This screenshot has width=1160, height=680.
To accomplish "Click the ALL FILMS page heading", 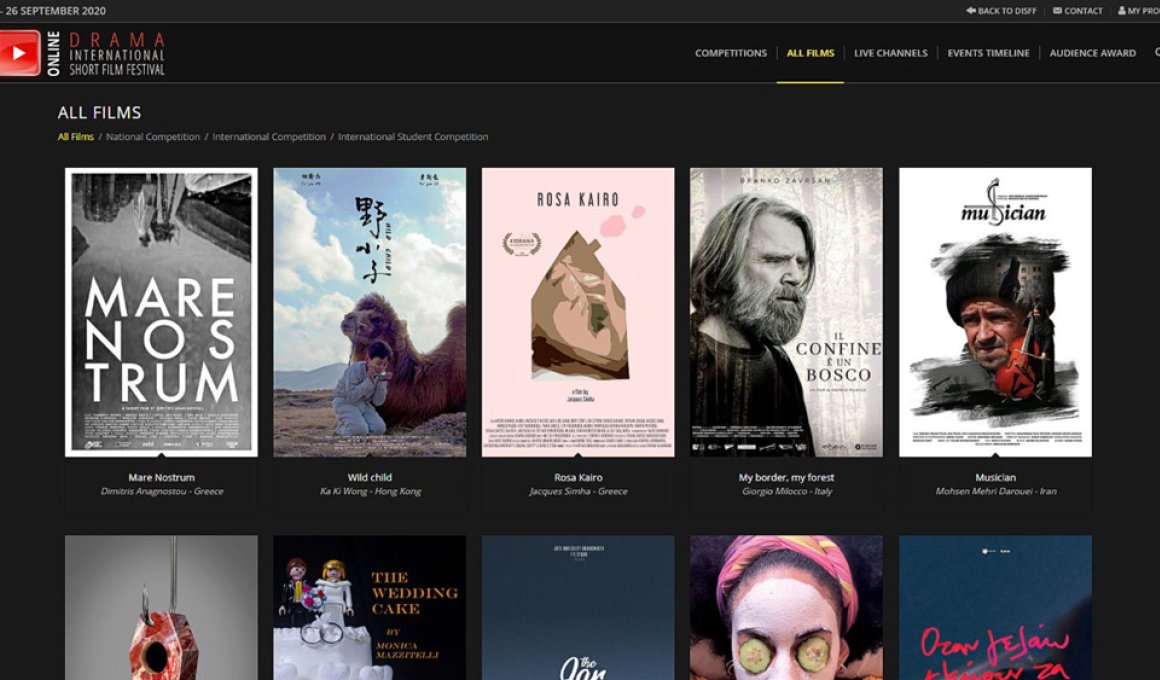I will 99,112.
